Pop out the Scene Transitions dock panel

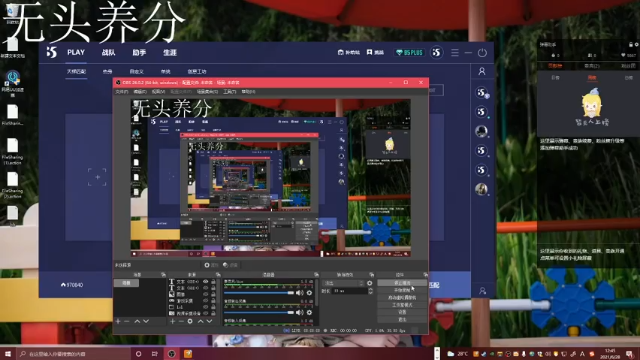click(371, 275)
